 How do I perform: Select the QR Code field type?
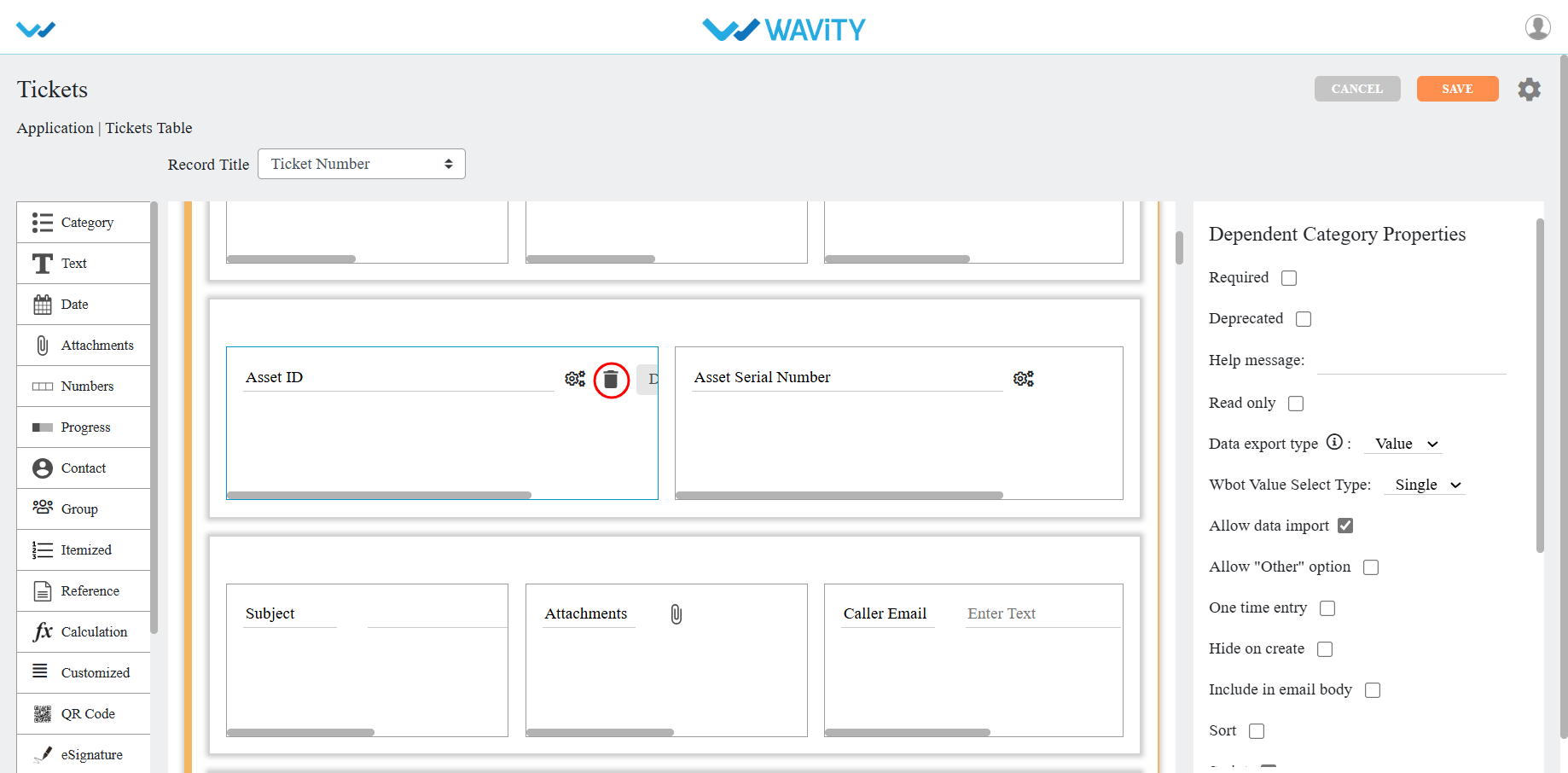pos(84,714)
